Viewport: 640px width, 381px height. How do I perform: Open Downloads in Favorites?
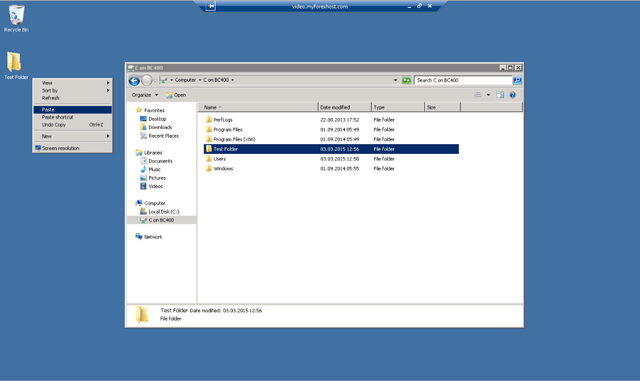tap(160, 127)
